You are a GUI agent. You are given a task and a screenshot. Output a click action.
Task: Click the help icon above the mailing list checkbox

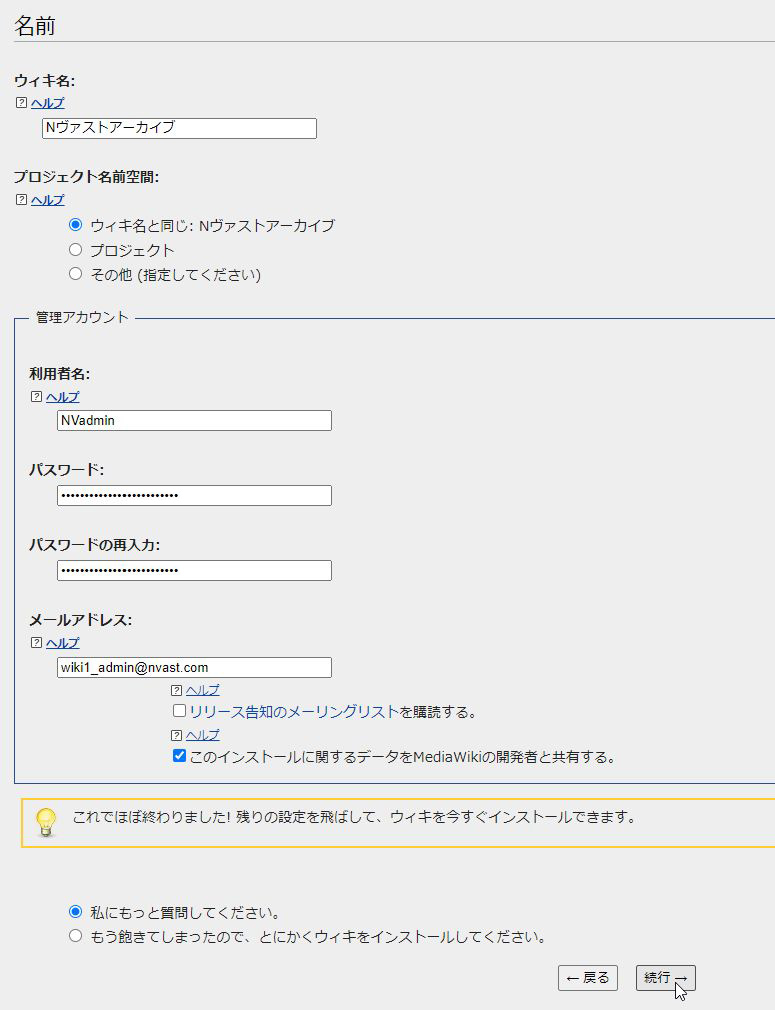coord(177,690)
